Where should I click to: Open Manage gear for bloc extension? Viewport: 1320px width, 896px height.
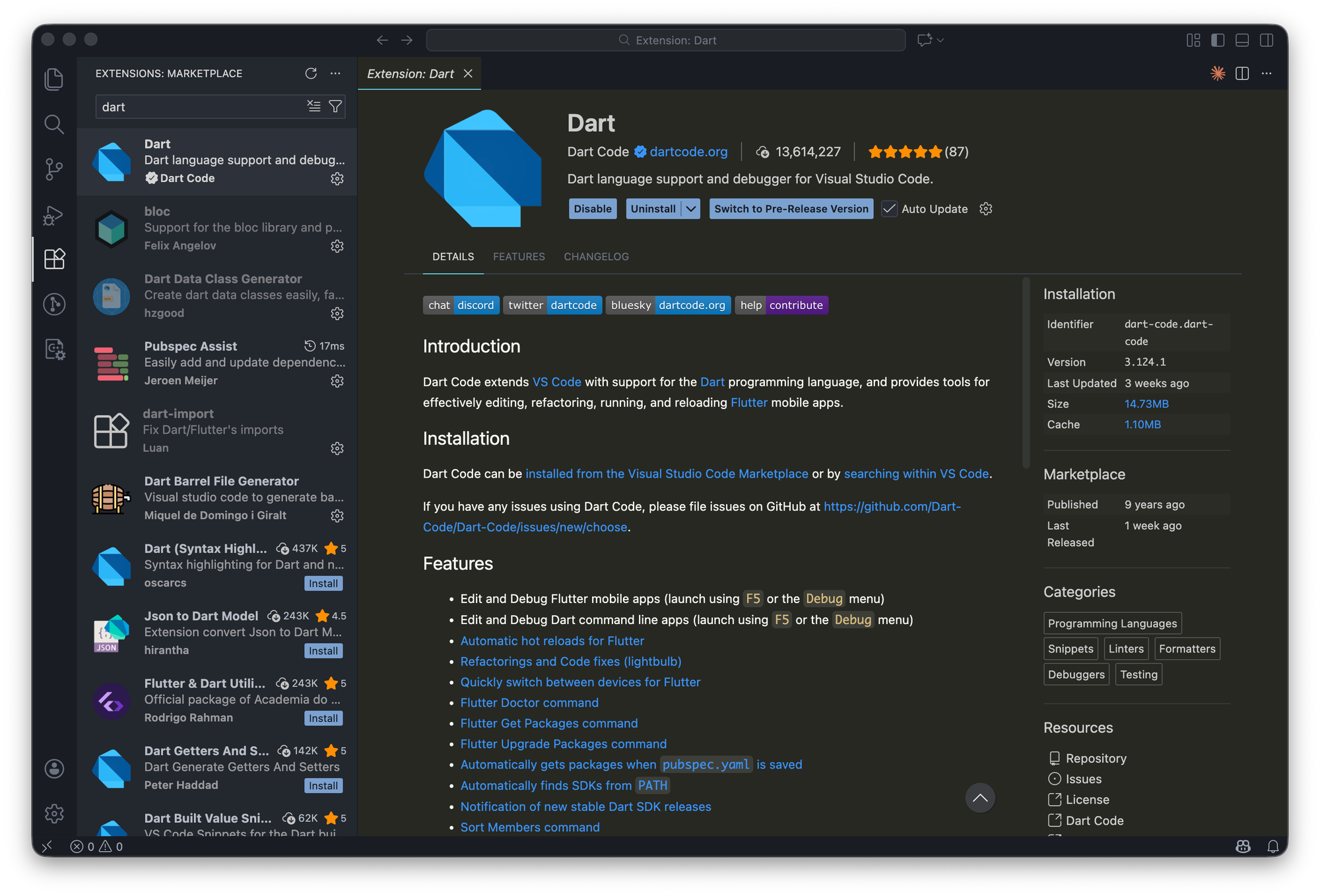[x=337, y=246]
